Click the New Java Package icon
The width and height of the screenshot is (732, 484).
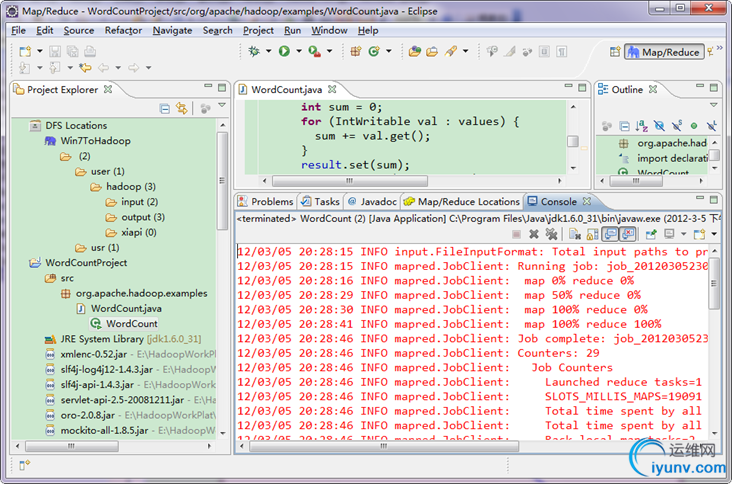(x=356, y=51)
